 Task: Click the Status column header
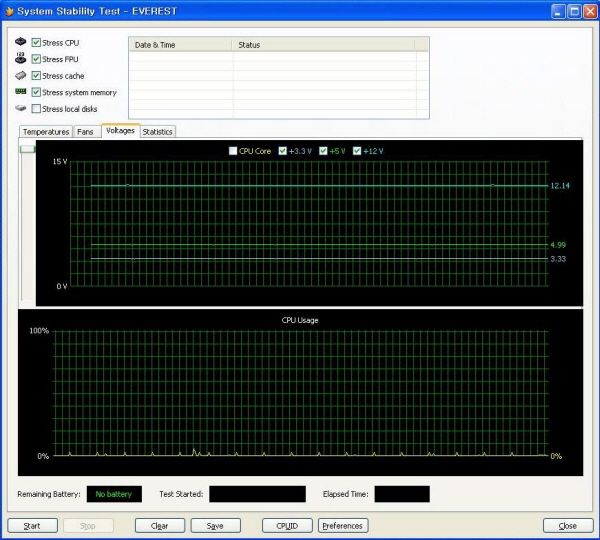coord(323,45)
